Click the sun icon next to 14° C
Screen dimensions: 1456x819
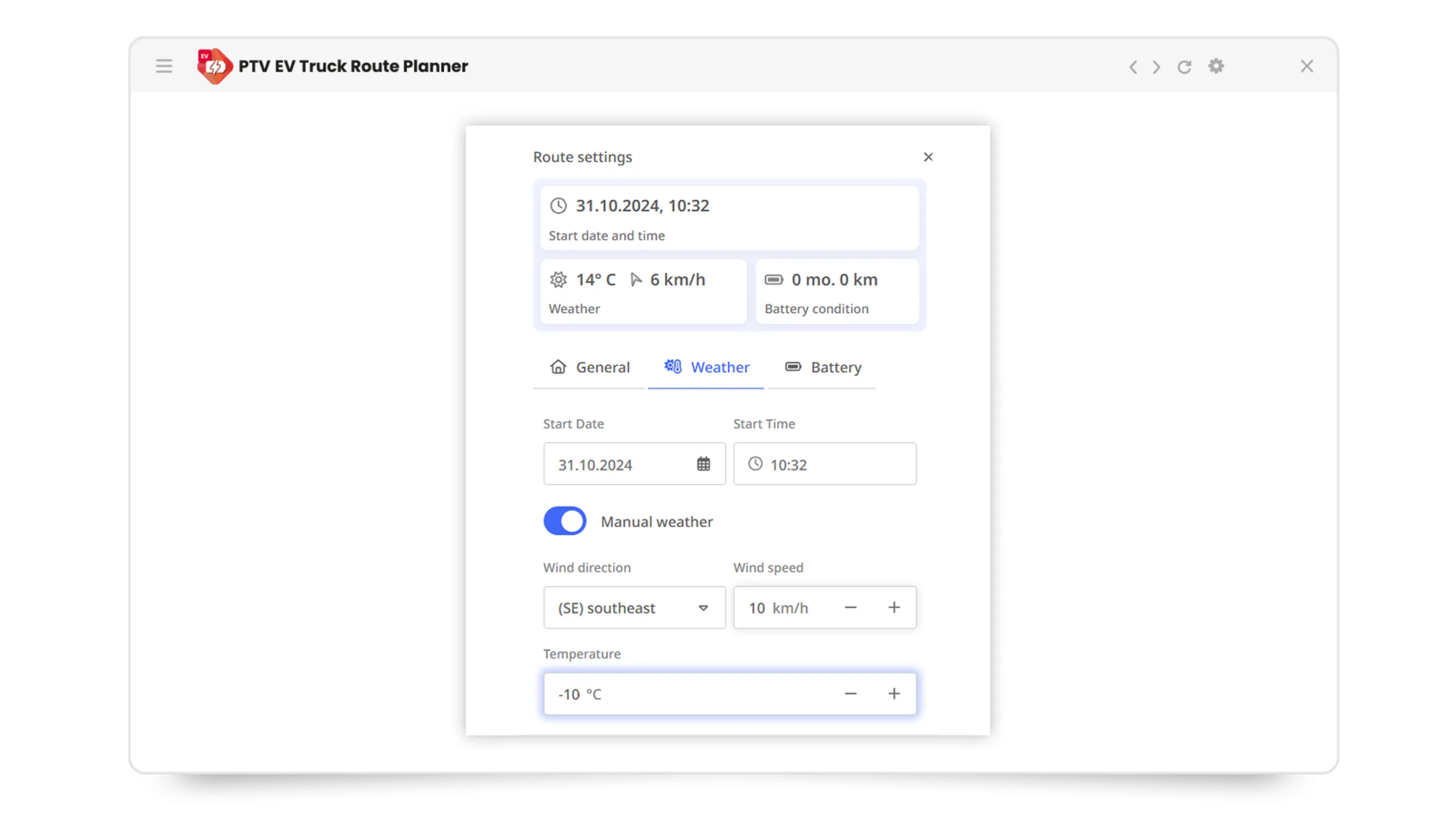pyautogui.click(x=559, y=280)
